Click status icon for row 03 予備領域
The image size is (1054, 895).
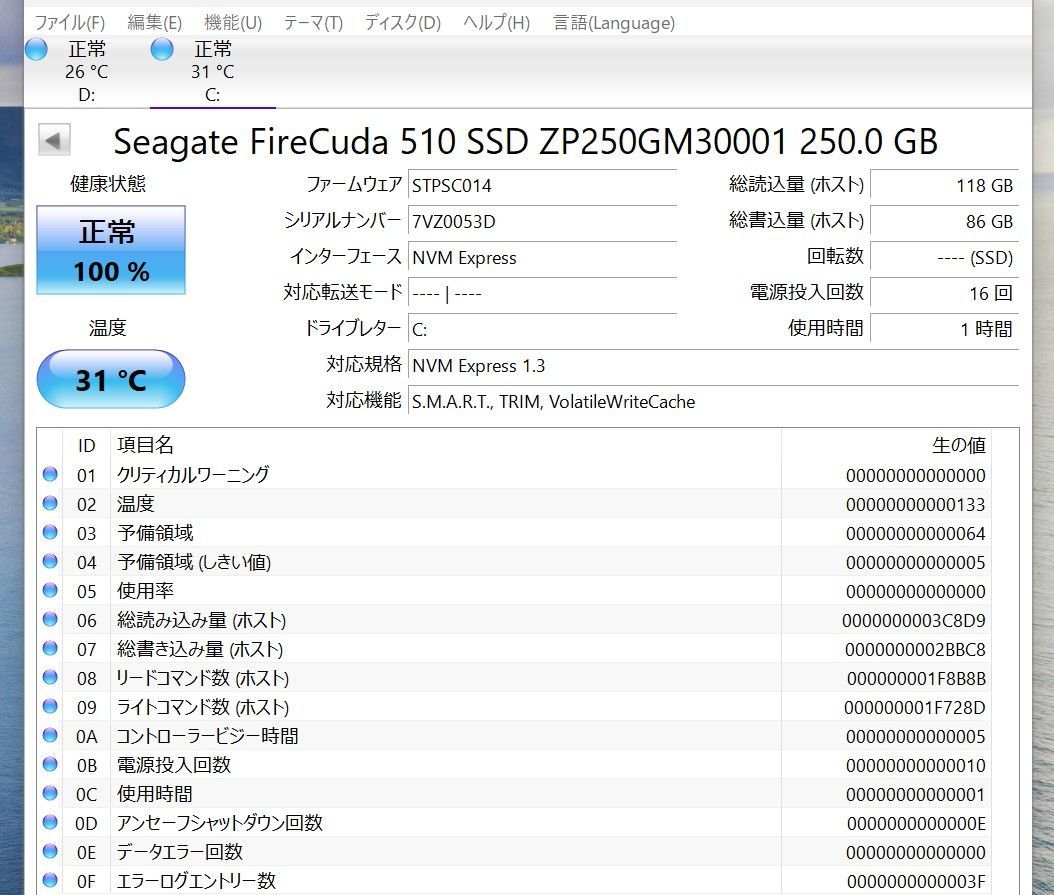click(50, 532)
